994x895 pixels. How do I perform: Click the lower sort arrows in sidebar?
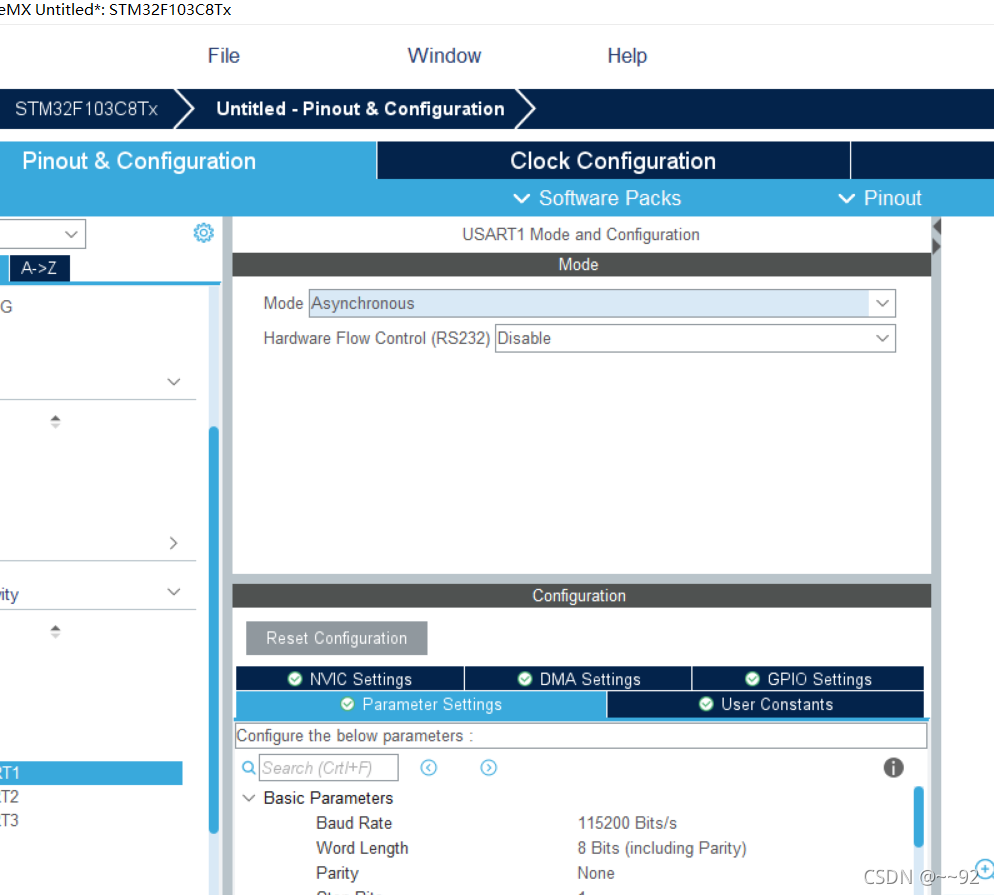55,631
